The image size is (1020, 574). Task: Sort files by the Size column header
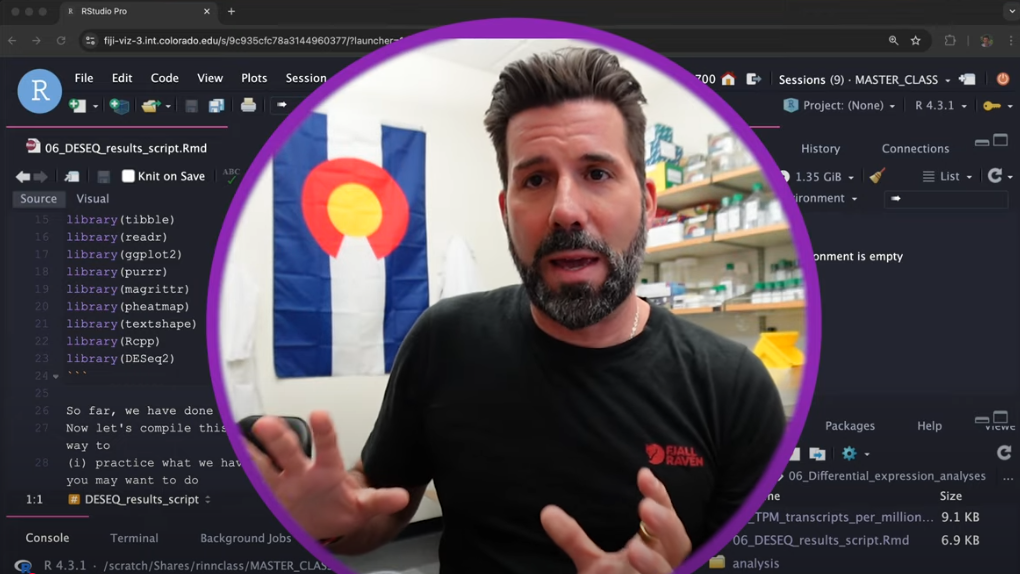tap(950, 496)
